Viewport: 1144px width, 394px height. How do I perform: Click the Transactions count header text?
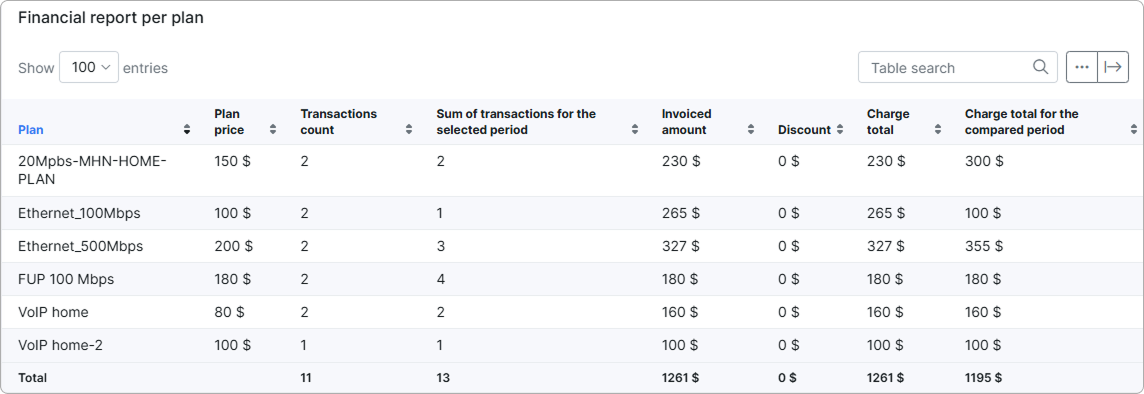coord(339,122)
